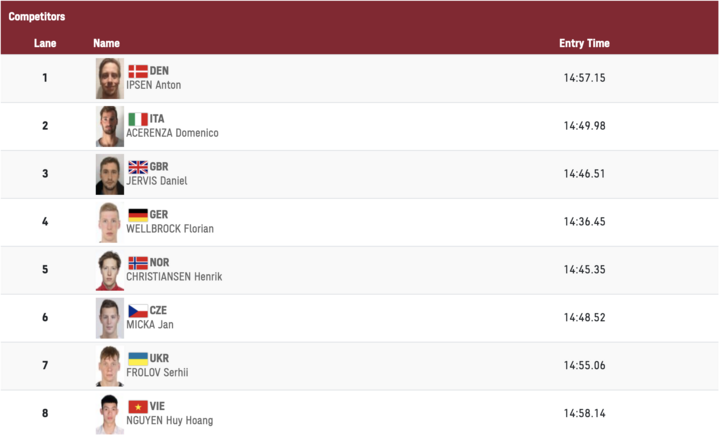720x436 pixels.
Task: Click the Ukraine flag icon
Action: 138,358
